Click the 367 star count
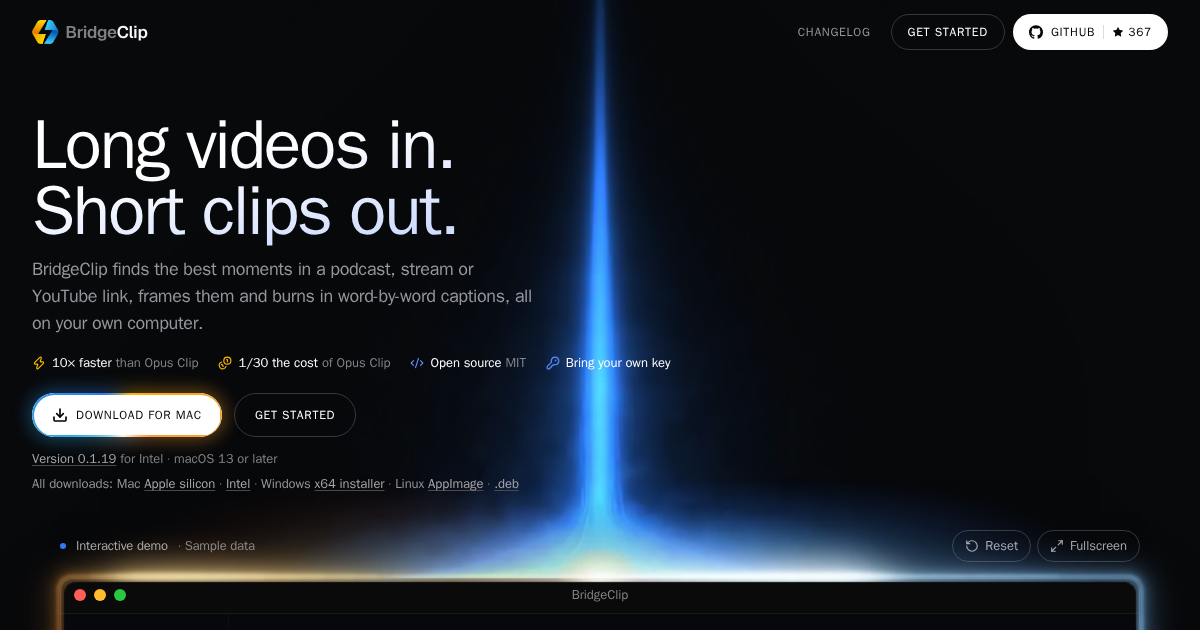This screenshot has width=1200, height=630. 1140,32
